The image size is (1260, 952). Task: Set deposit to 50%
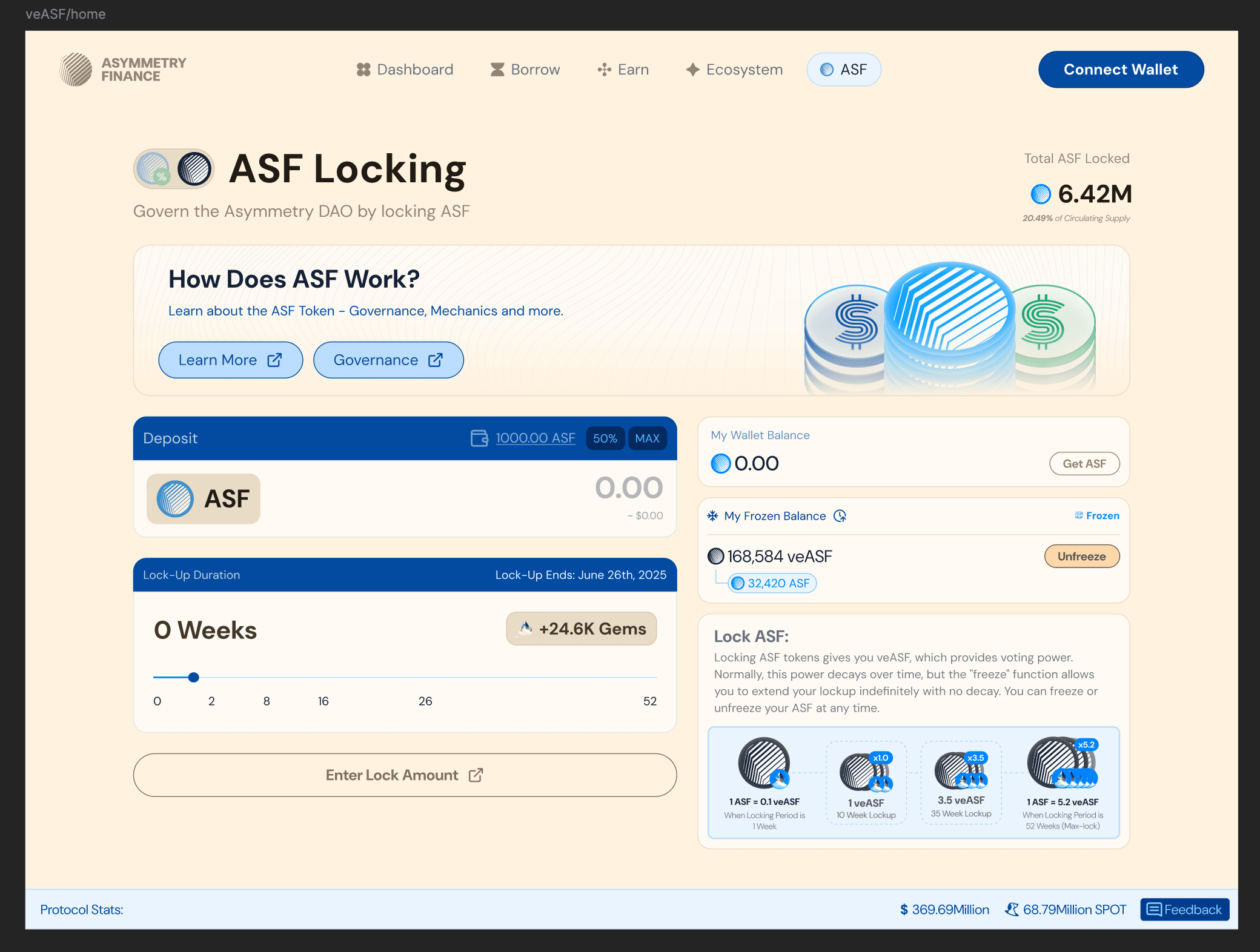coord(605,438)
